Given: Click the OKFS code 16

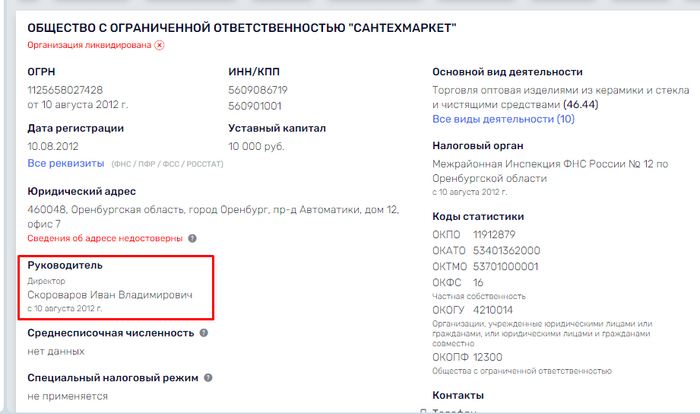Looking at the screenshot, I should [478, 283].
